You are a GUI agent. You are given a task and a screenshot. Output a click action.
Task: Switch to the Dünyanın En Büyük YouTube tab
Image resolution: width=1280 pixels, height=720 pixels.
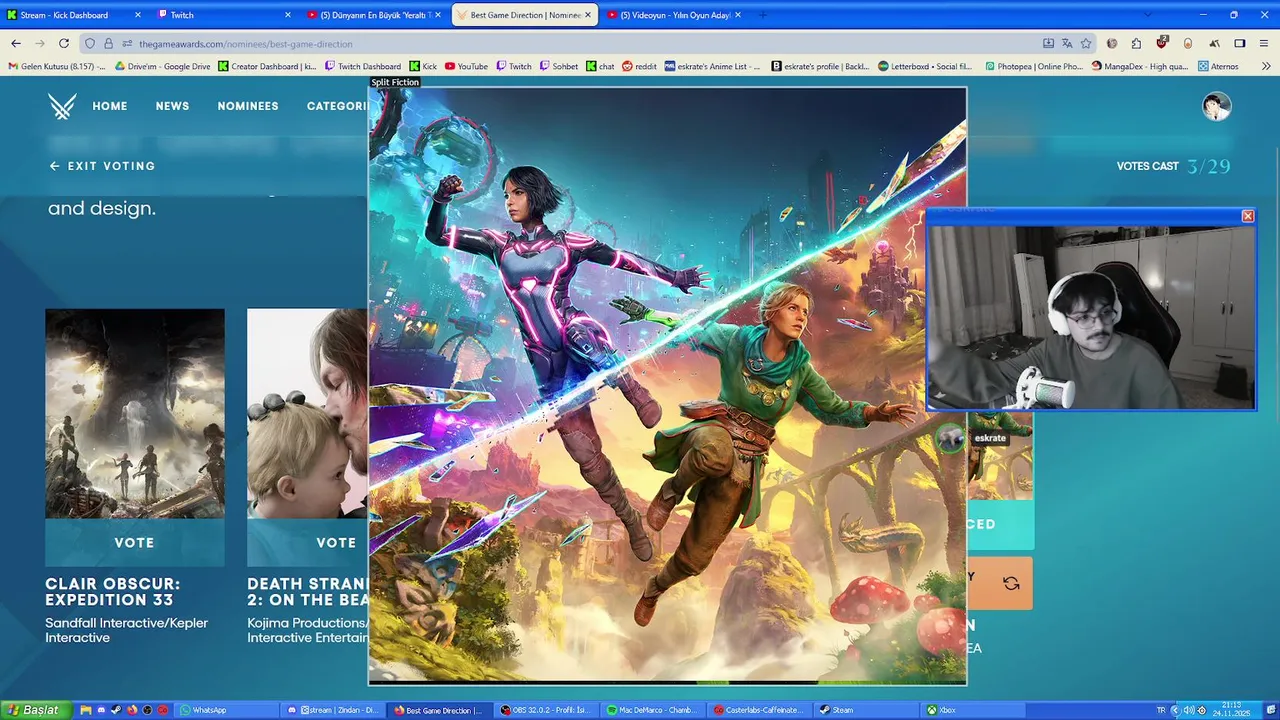[374, 15]
